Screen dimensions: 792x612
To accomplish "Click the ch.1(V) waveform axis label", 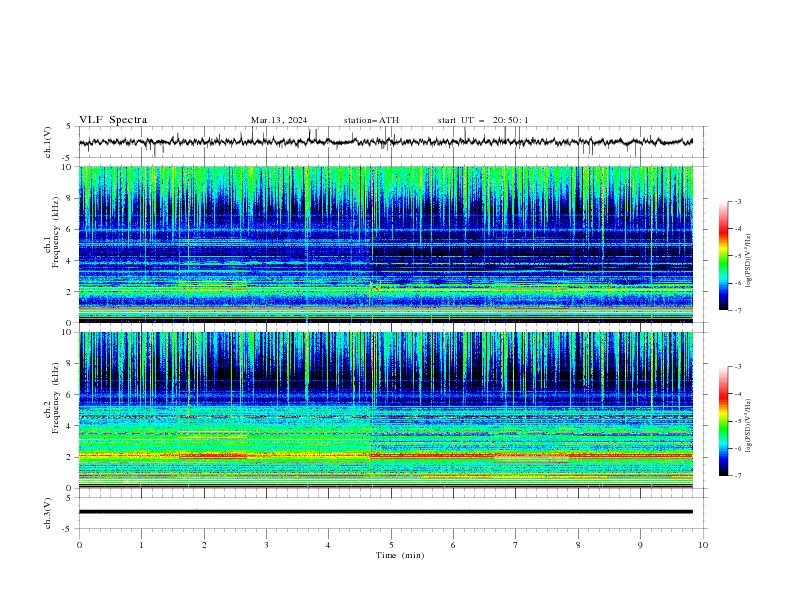I will (x=48, y=142).
